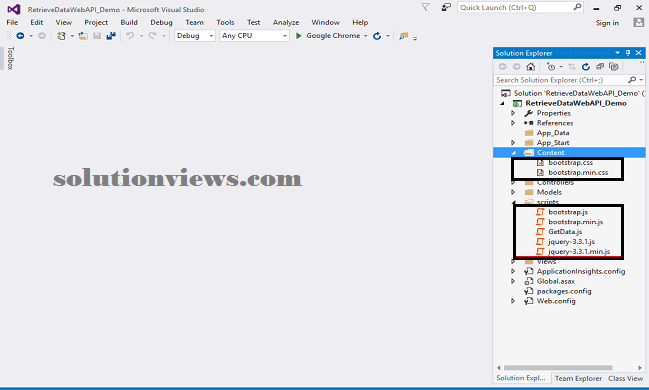The width and height of the screenshot is (649, 390).
Task: Click the Solution Explorer Back icon
Action: tap(502, 67)
